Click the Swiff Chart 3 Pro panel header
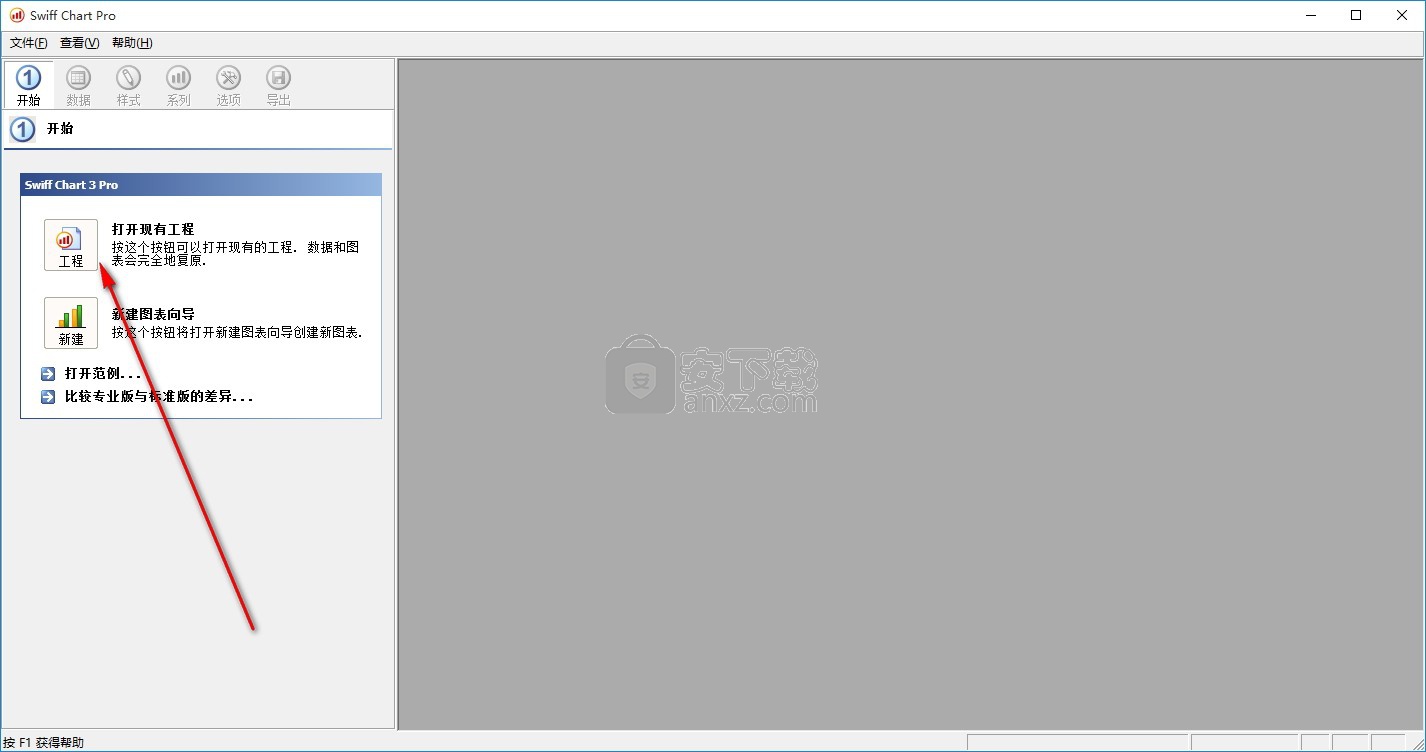 tap(201, 185)
